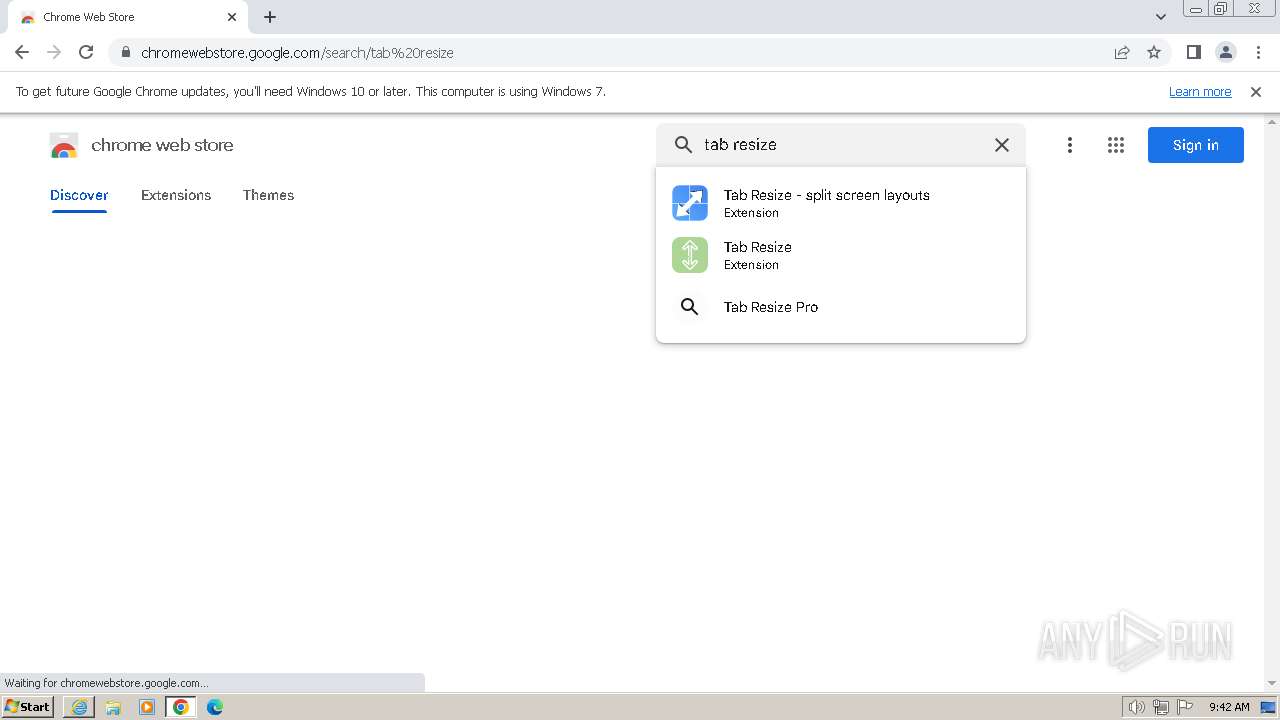Image resolution: width=1280 pixels, height=720 pixels.
Task: Click the Sign in button
Action: click(x=1196, y=145)
